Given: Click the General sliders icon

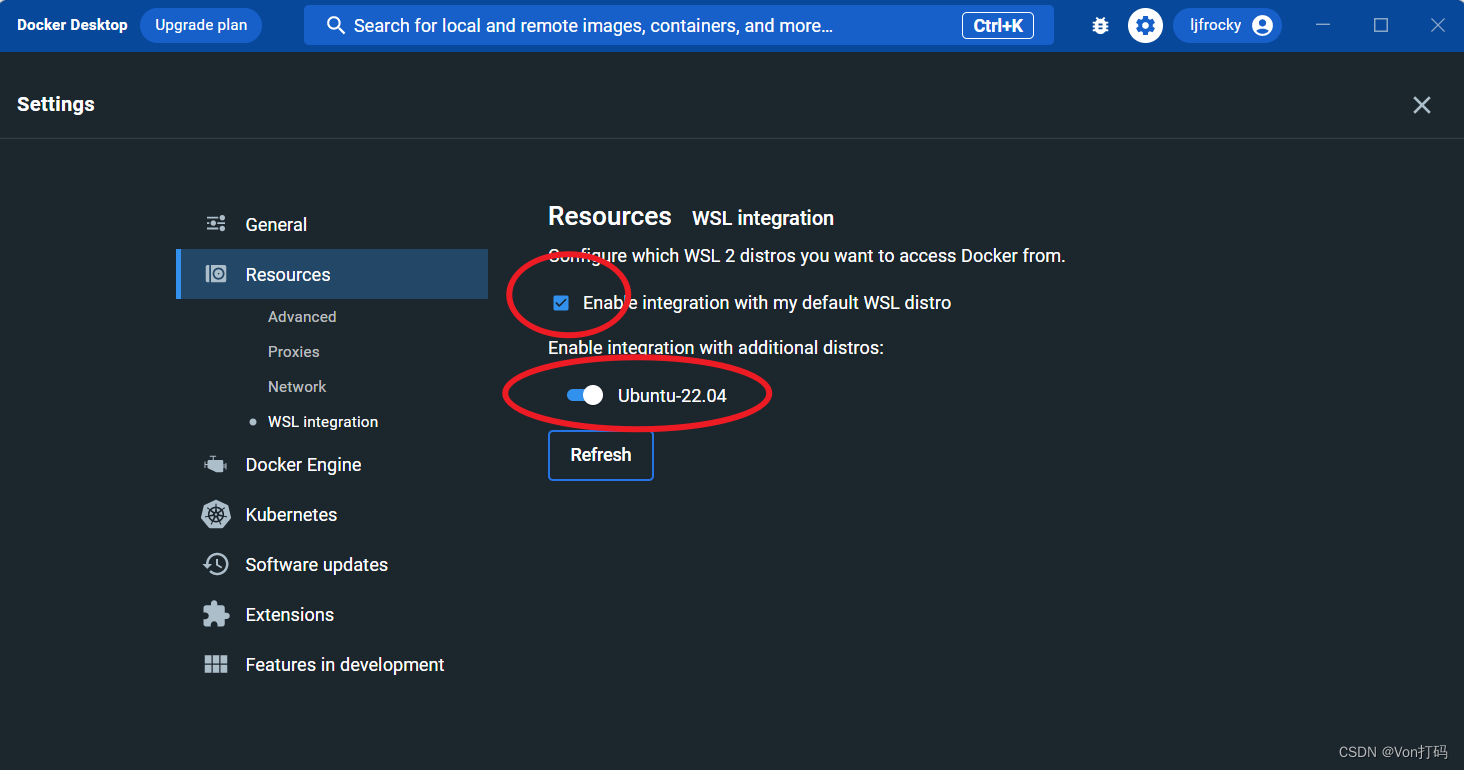Looking at the screenshot, I should tap(215, 224).
